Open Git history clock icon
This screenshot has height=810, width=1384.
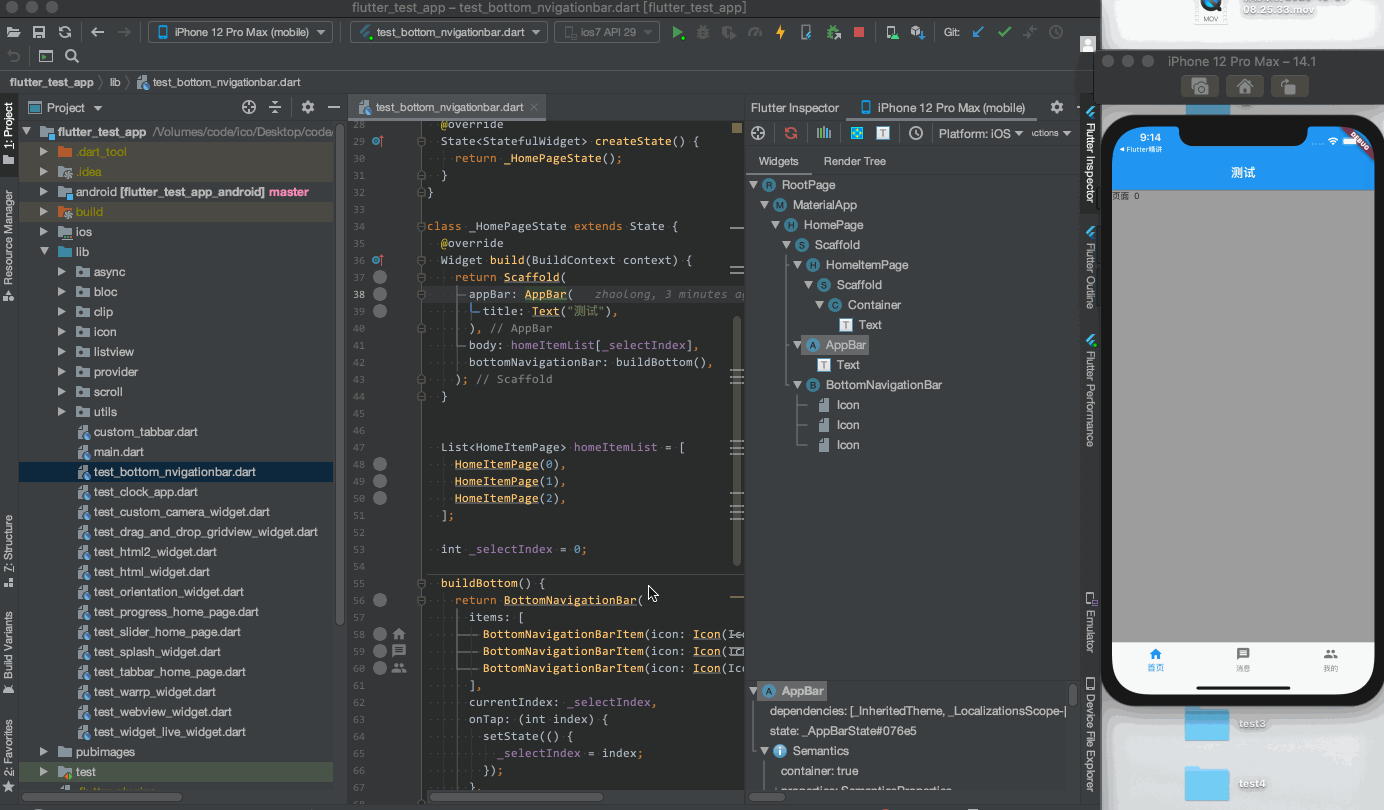pos(1056,32)
